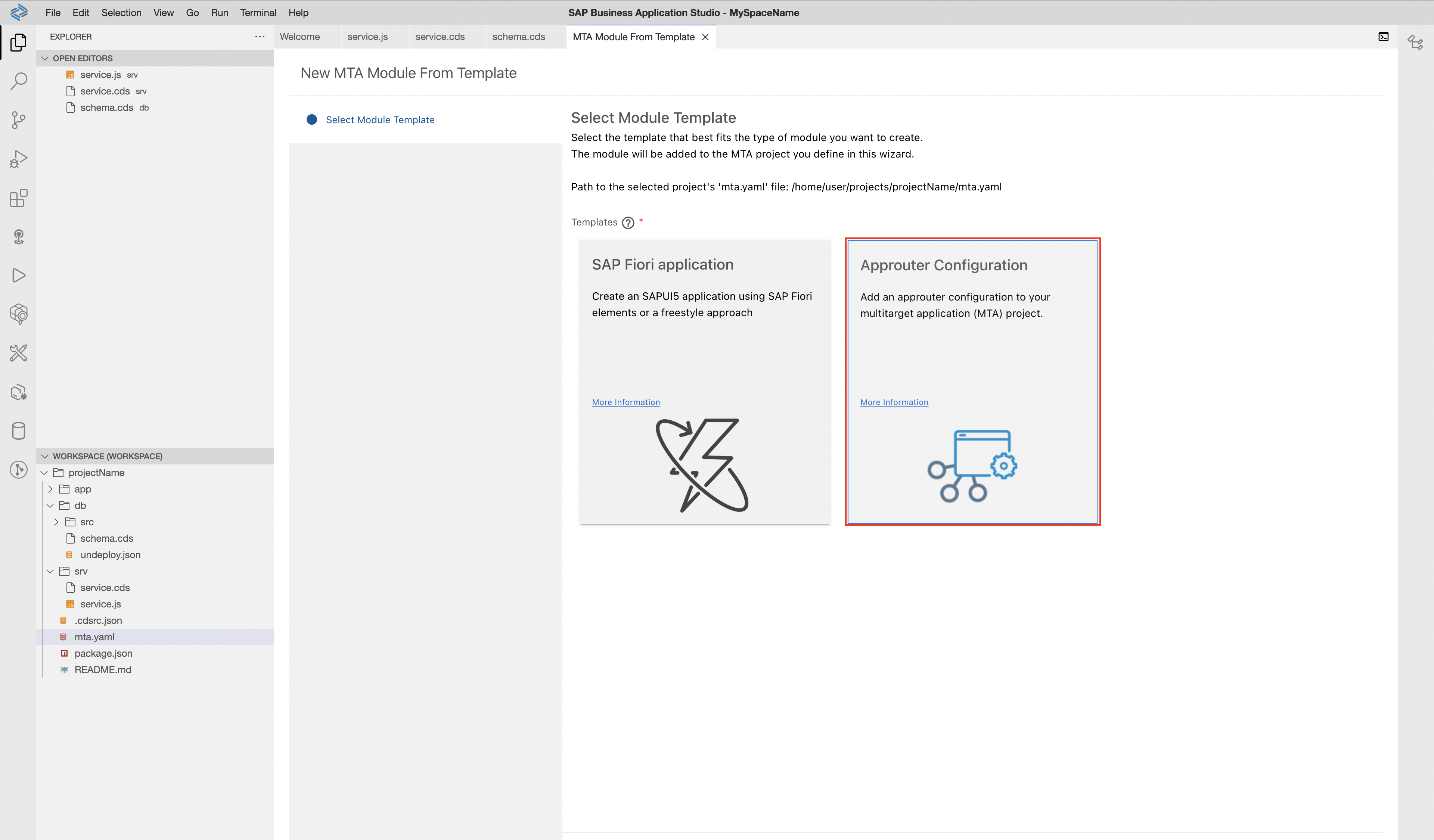Open the Help menu

(298, 13)
